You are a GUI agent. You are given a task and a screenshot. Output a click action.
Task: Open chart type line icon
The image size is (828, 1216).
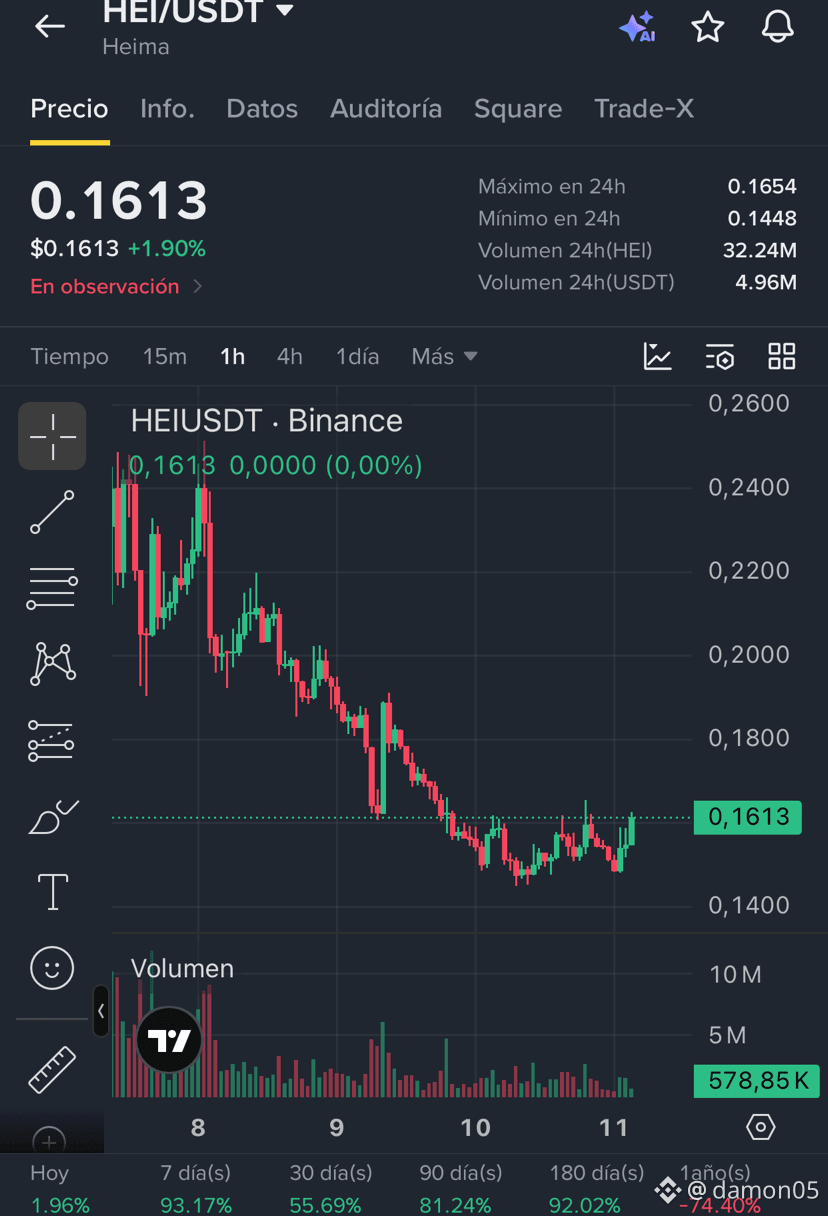[x=657, y=356]
